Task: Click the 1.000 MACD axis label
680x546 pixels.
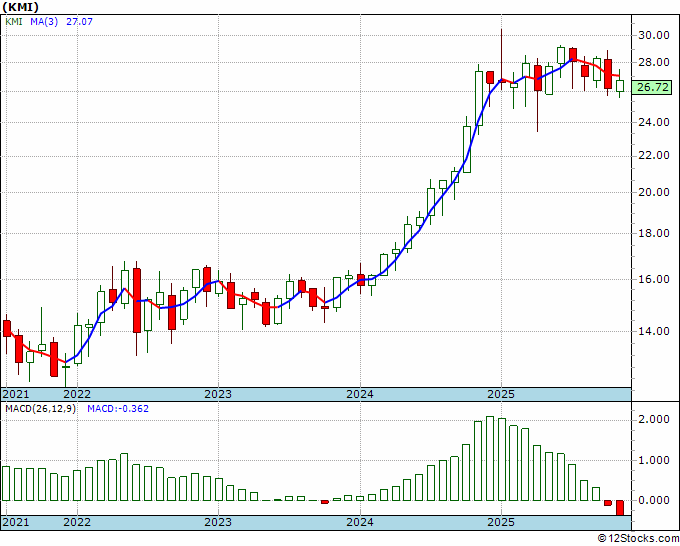Action: [654, 461]
